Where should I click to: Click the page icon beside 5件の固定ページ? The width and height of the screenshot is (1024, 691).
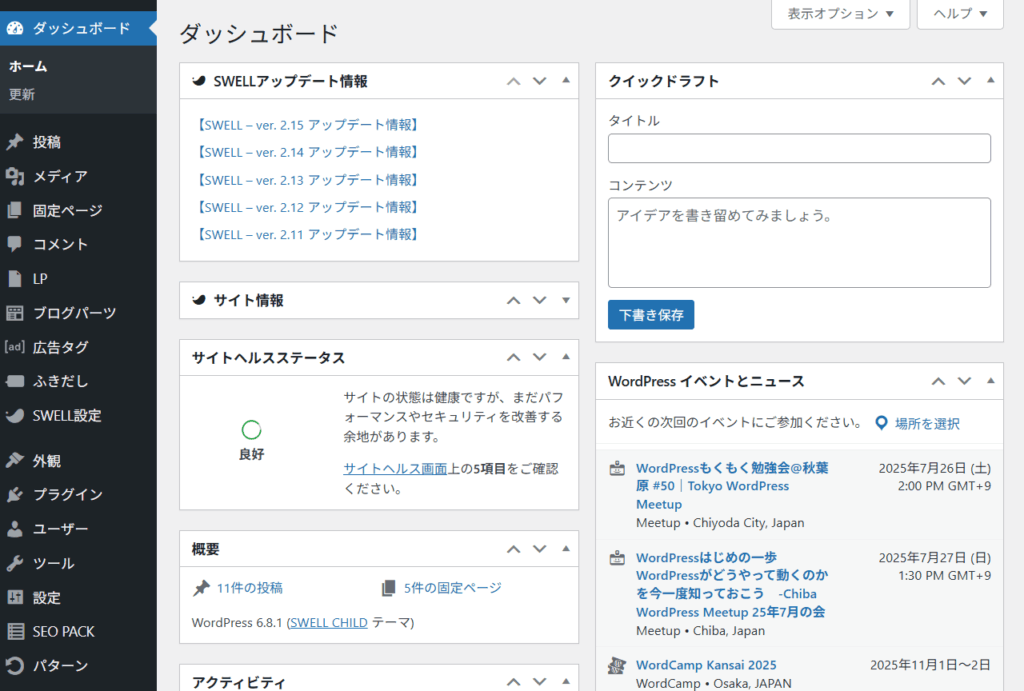389,588
